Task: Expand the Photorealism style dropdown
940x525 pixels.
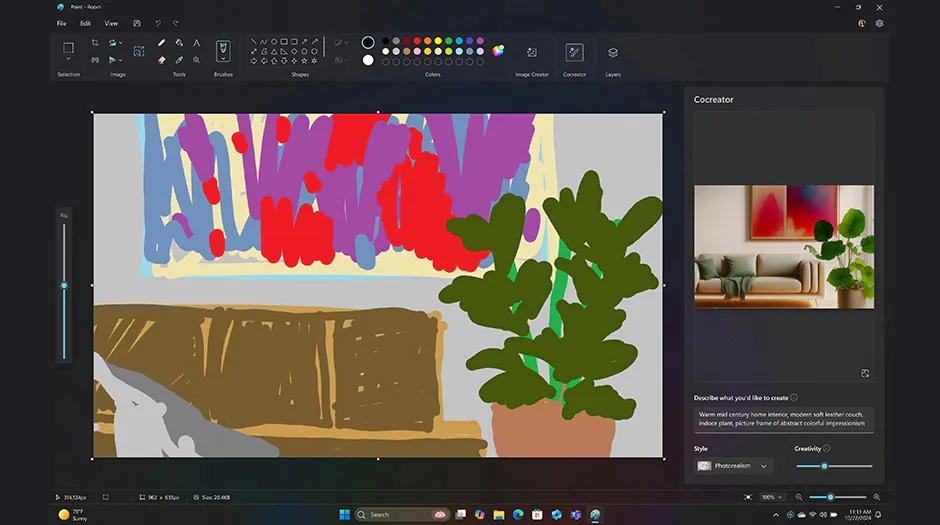Action: 735,466
